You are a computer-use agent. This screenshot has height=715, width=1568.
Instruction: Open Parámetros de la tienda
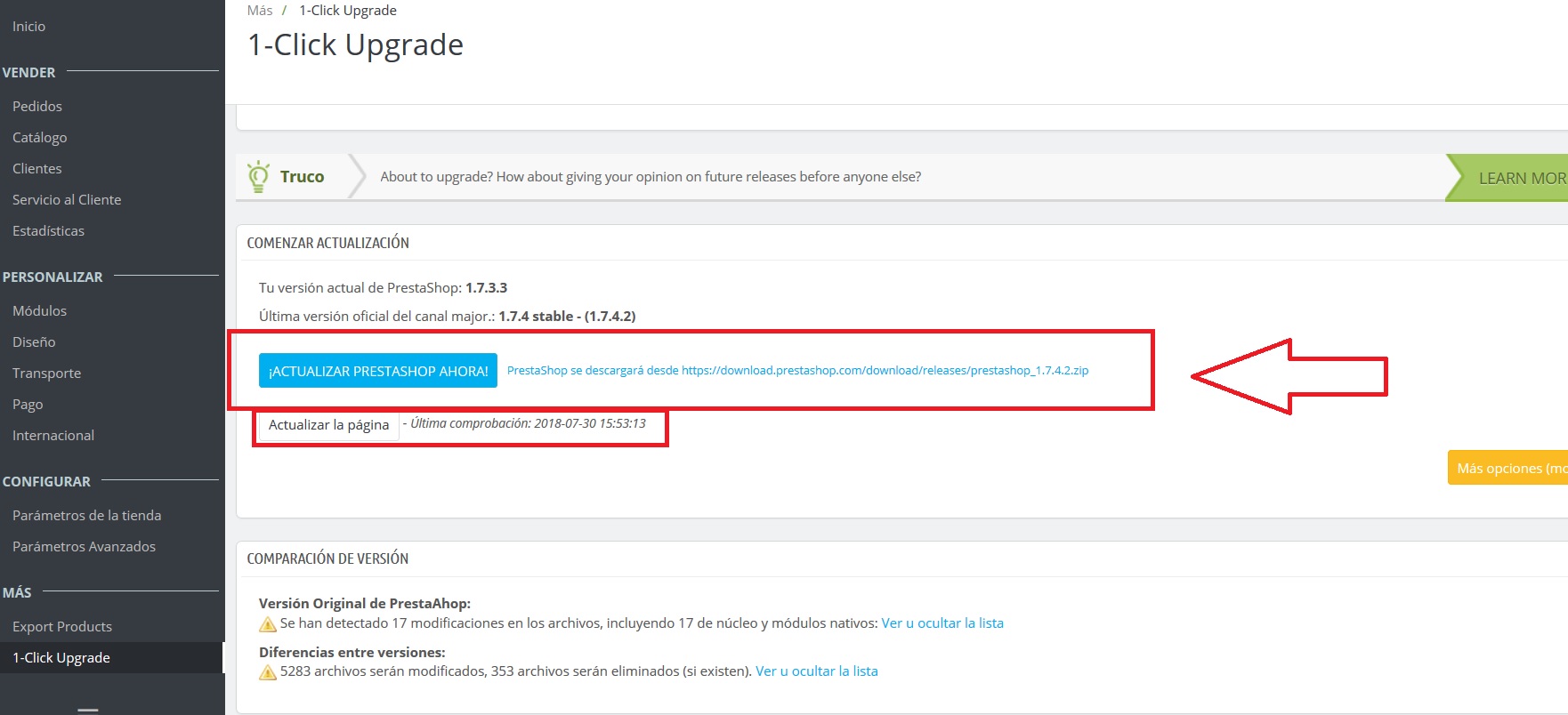click(87, 515)
